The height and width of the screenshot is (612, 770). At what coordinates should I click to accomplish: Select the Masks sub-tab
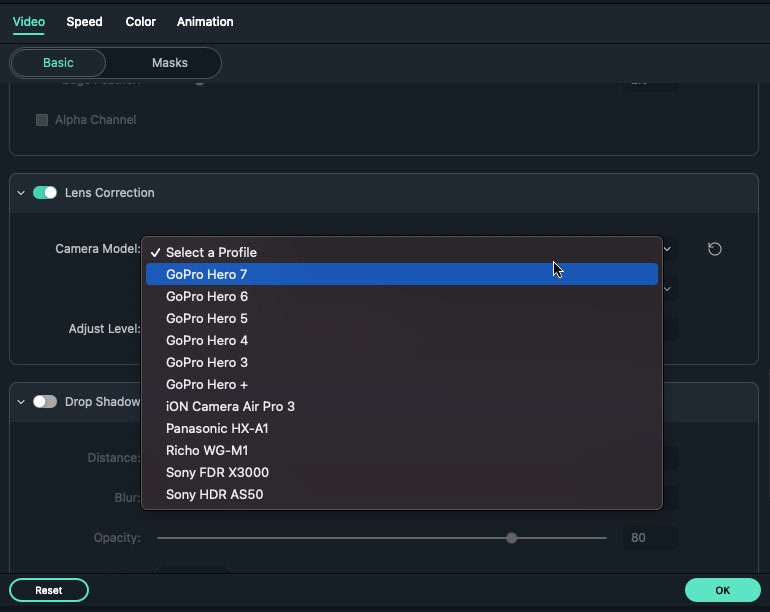pos(169,63)
